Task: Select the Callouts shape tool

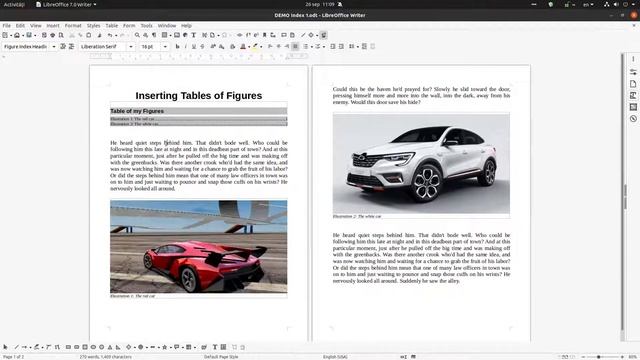Action: point(176,347)
